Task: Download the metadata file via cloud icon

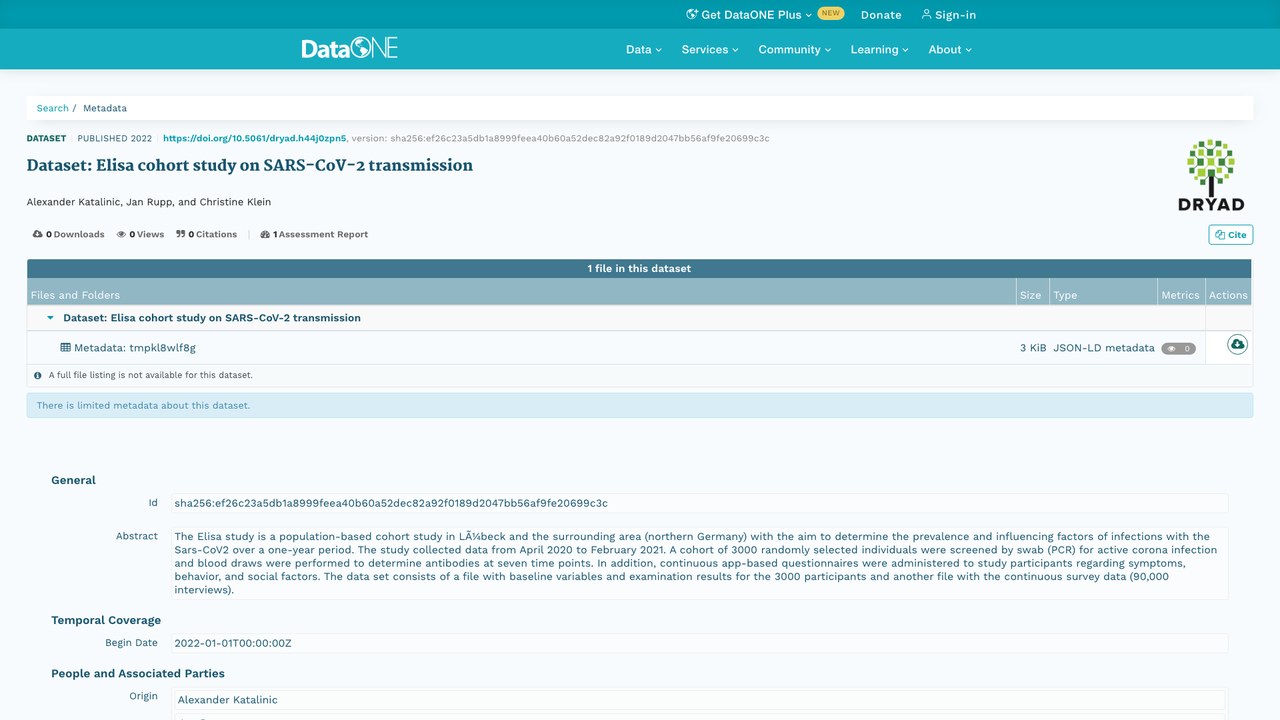Action: click(x=1237, y=345)
